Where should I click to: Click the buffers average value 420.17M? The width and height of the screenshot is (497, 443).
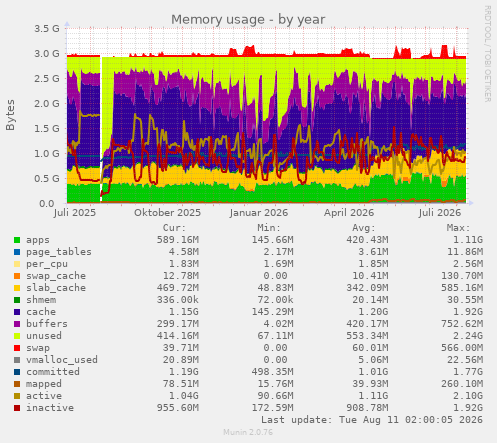click(x=367, y=324)
